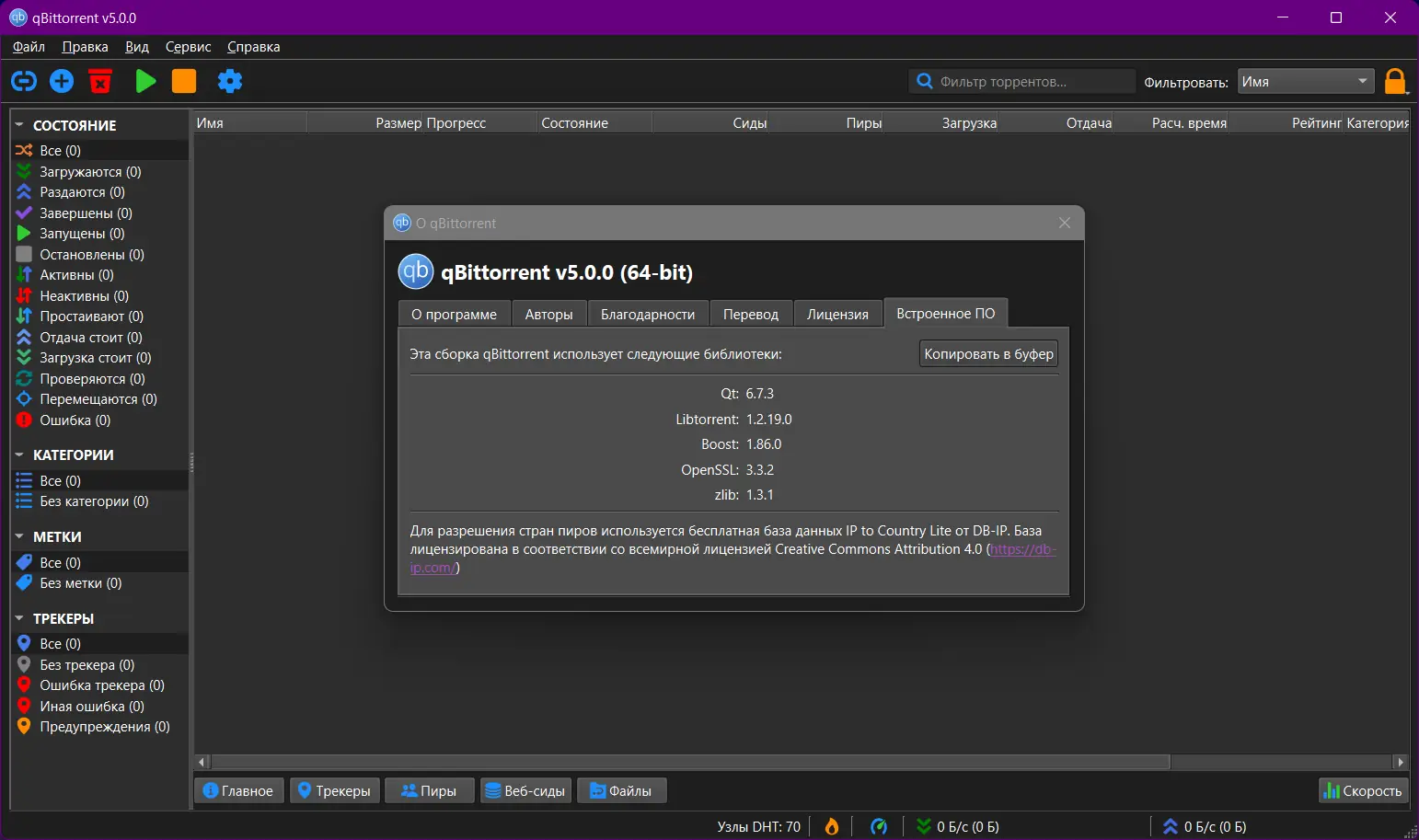
Task: Open the Файл menu
Action: (x=29, y=47)
